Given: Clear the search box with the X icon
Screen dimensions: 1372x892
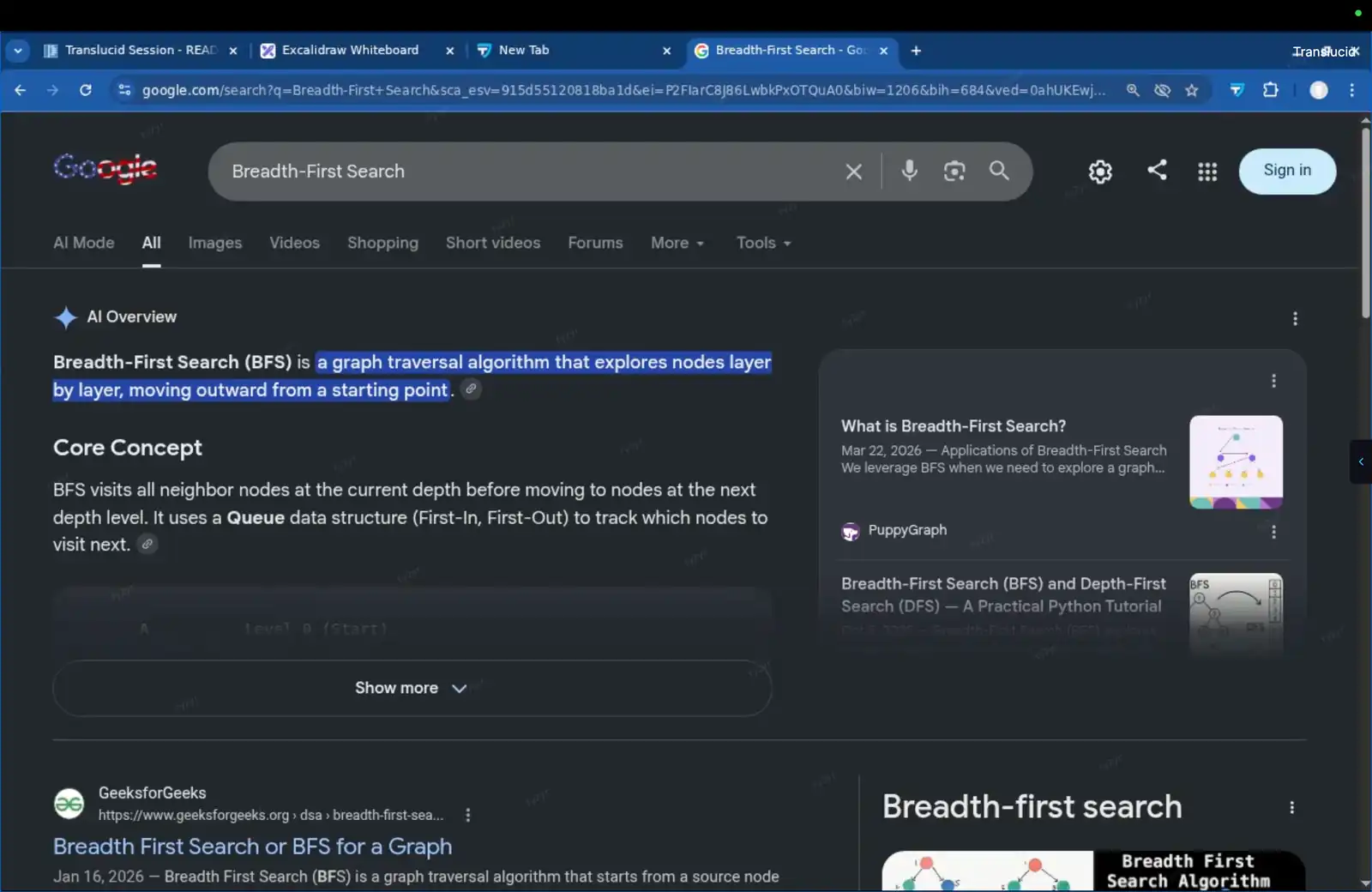Looking at the screenshot, I should 853,172.
